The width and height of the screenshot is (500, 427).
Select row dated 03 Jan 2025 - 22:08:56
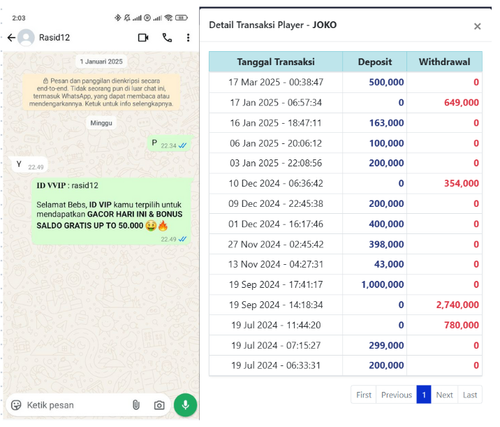(346, 163)
